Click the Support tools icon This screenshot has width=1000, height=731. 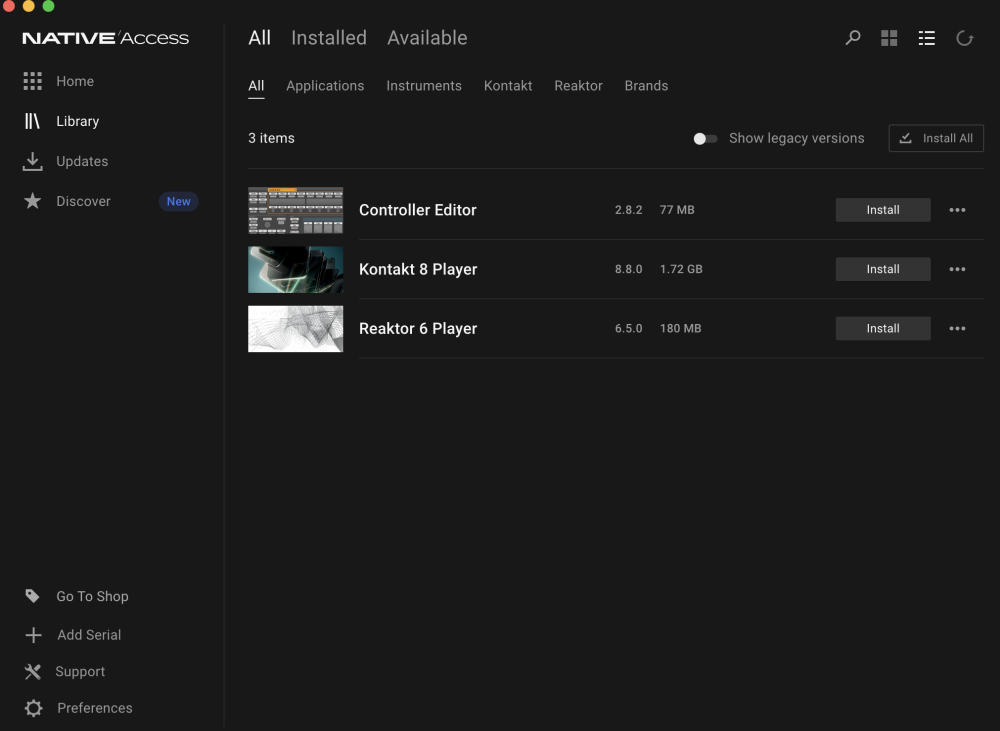click(x=33, y=671)
